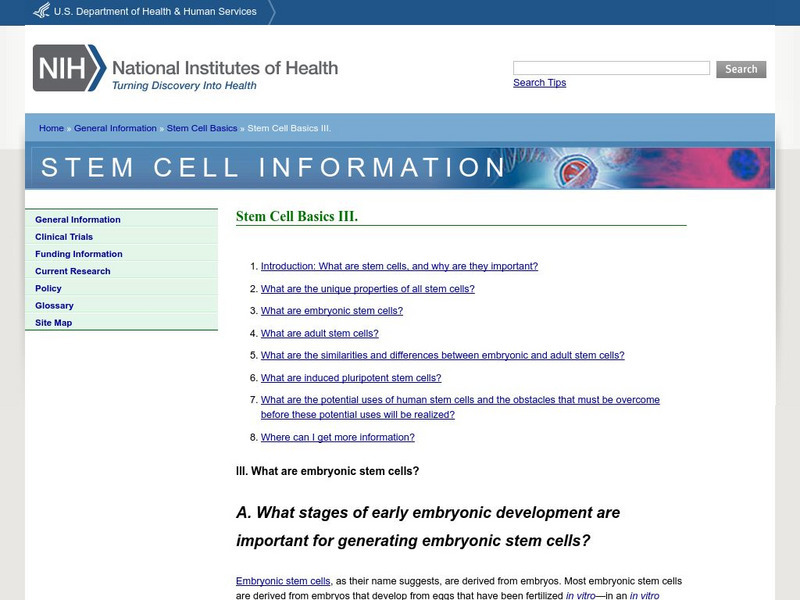
Task: Open the Search Tips link
Action: tap(539, 83)
